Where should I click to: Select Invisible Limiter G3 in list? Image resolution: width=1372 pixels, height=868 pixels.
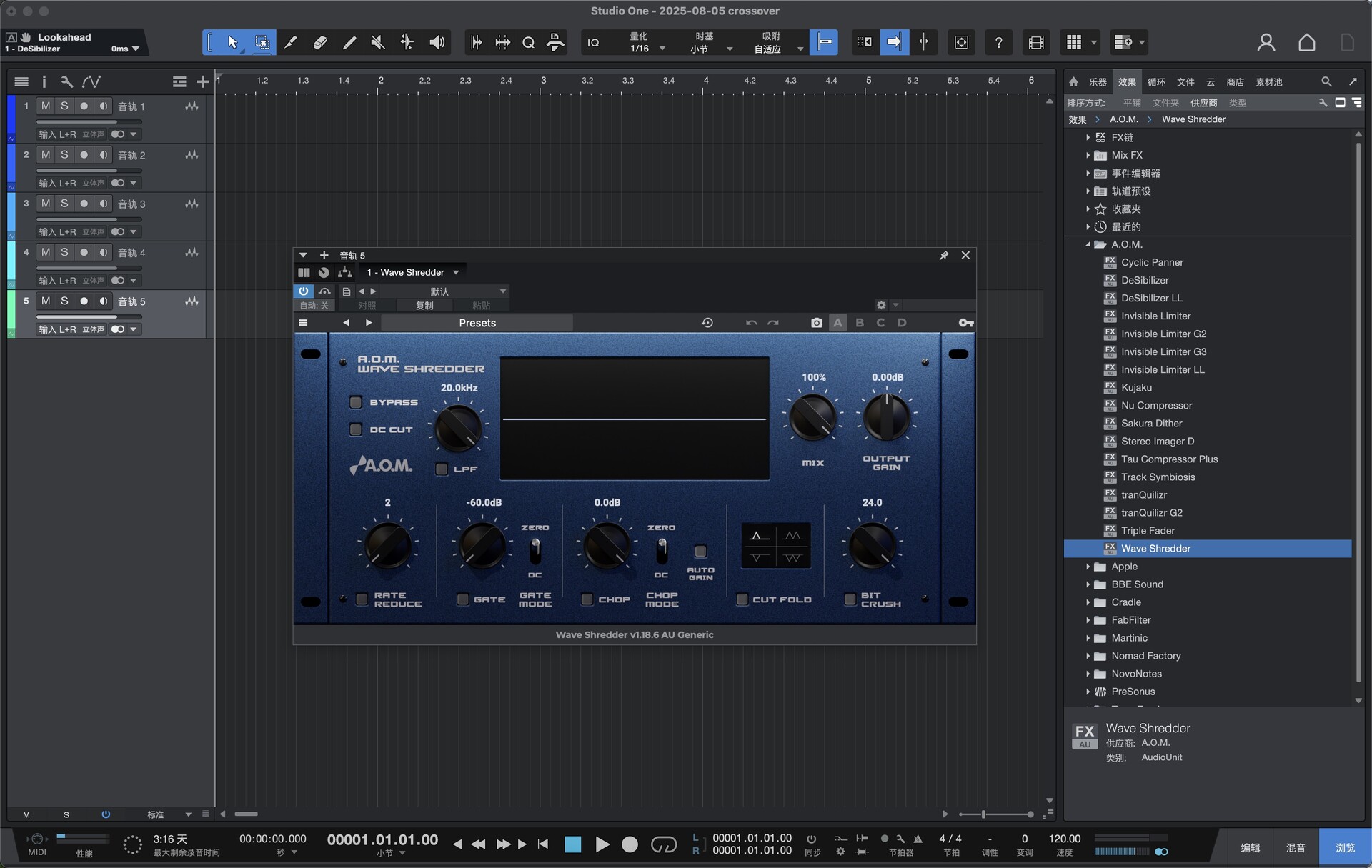(x=1163, y=351)
